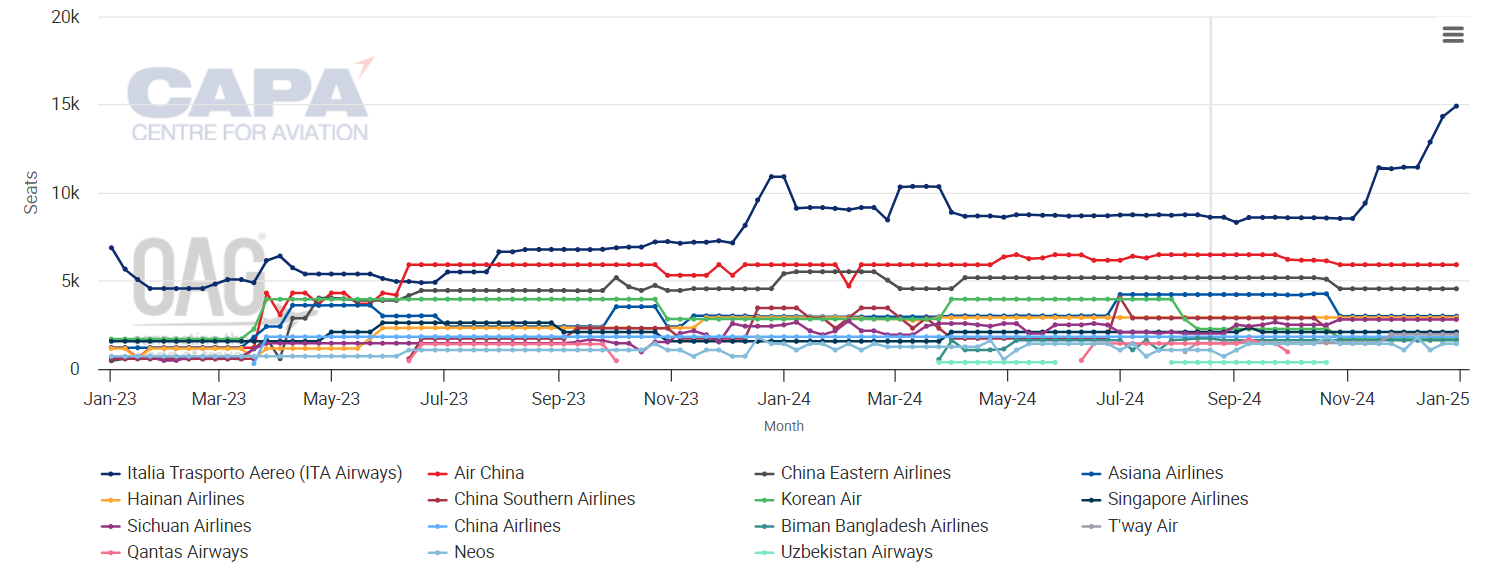Click Asiana Airlines legend item
This screenshot has width=1487, height=570.
pos(1165,473)
